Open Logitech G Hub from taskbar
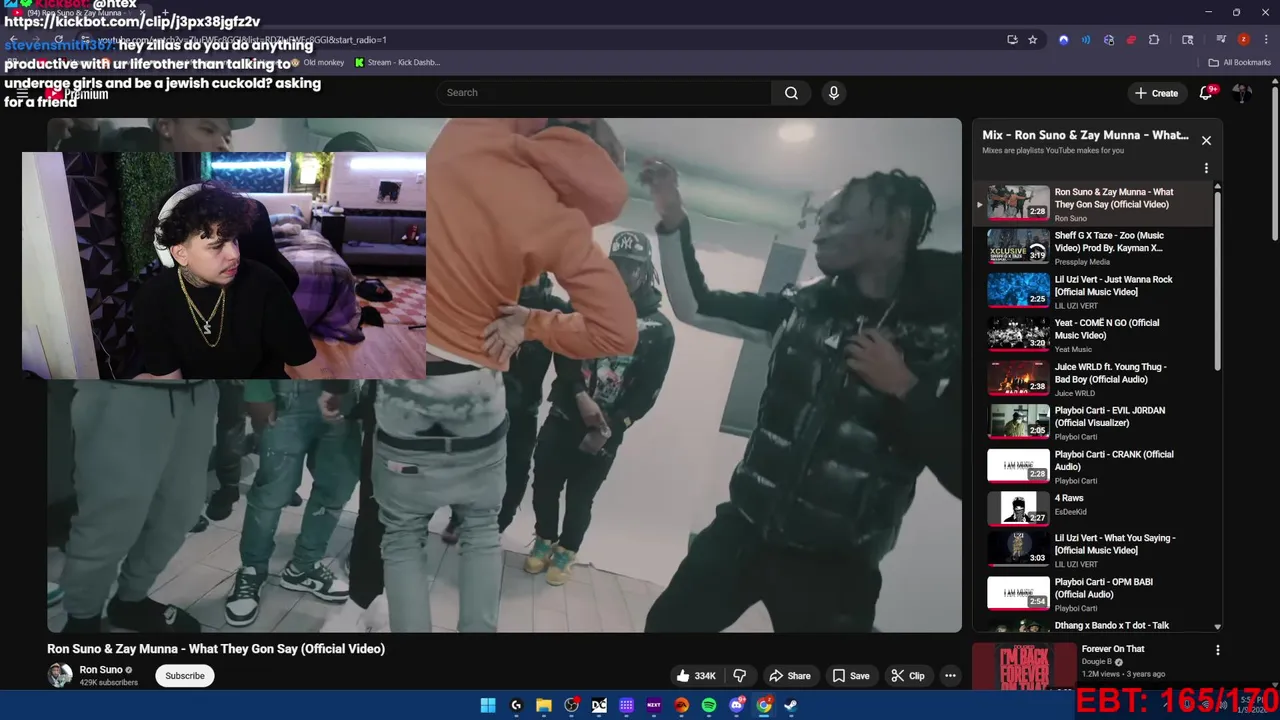The image size is (1280, 720). click(516, 705)
